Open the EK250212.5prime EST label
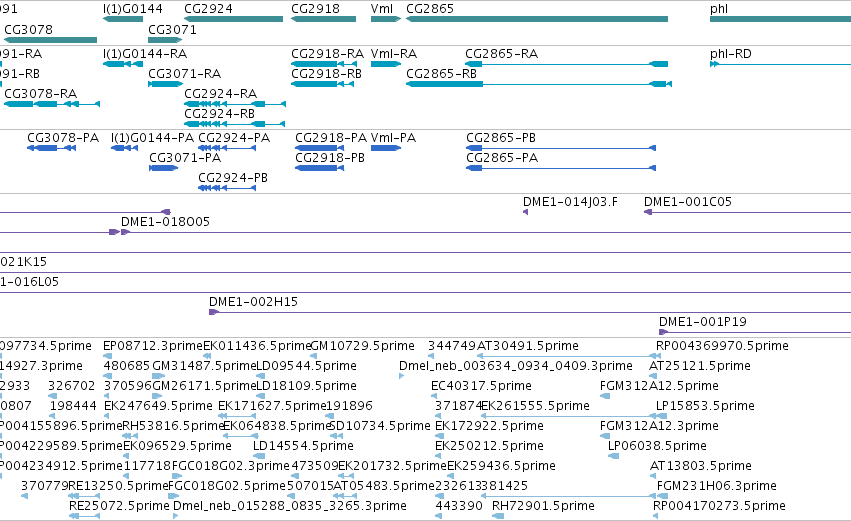This screenshot has width=851, height=521. point(490,447)
